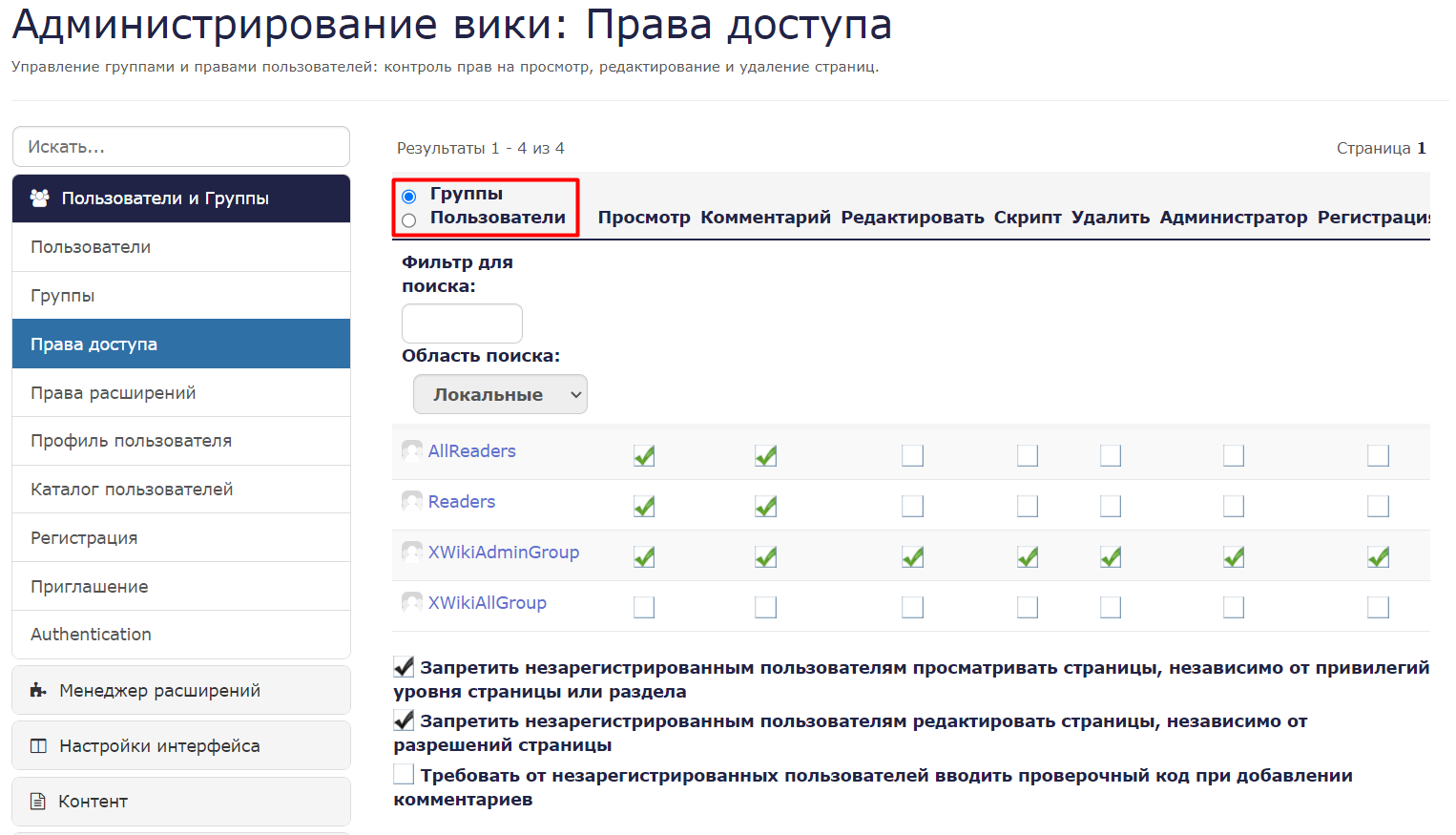
Task: Open Пользователи in the sidebar menu
Action: point(181,247)
